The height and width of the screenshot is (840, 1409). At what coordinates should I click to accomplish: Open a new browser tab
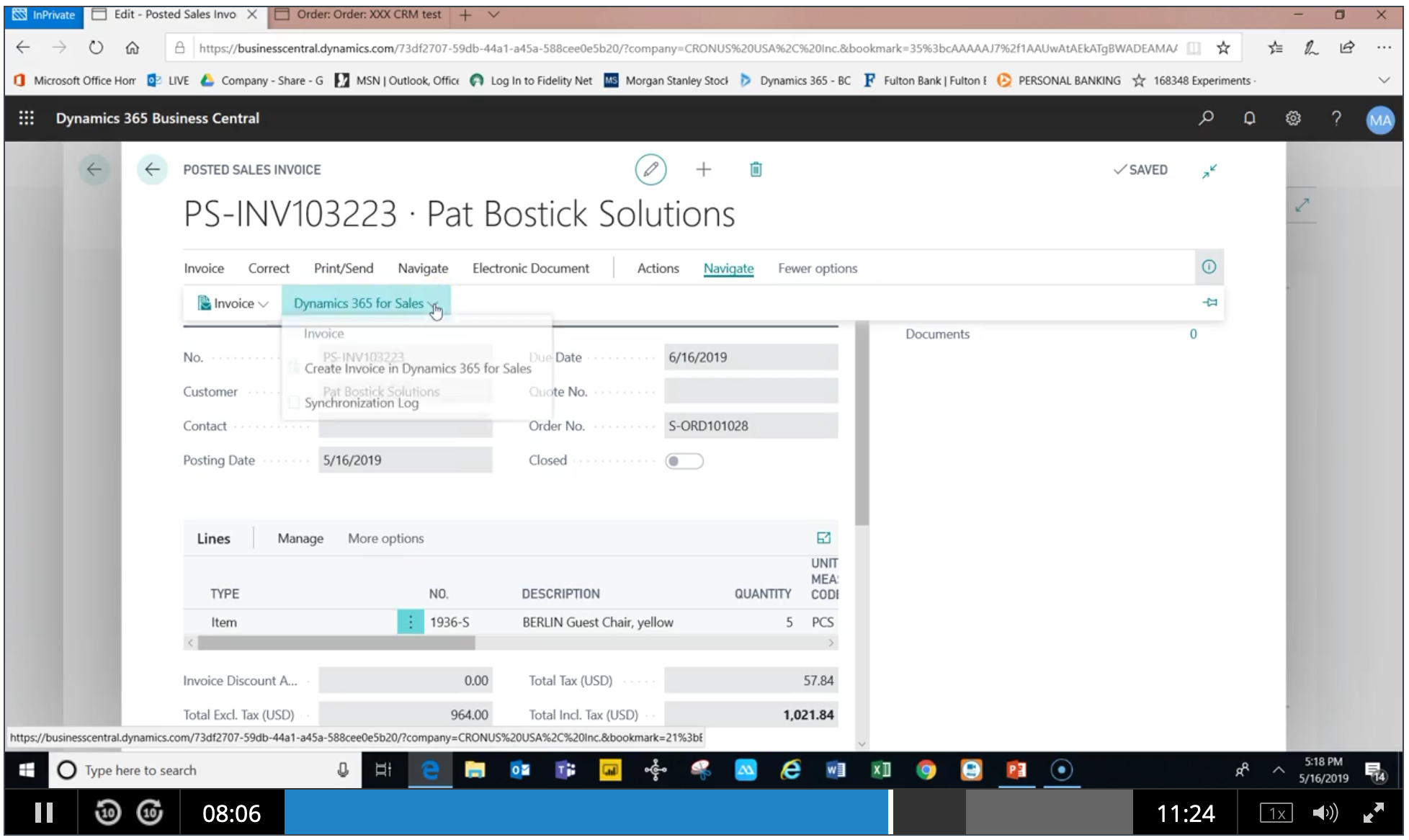(x=465, y=14)
